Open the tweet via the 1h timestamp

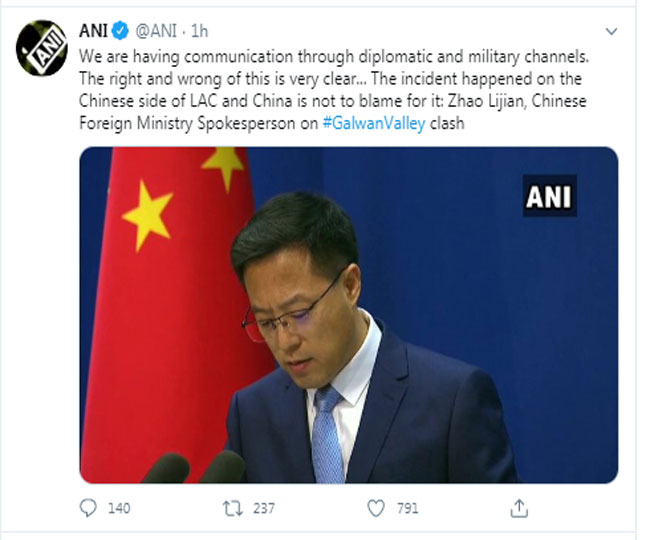click(x=199, y=31)
